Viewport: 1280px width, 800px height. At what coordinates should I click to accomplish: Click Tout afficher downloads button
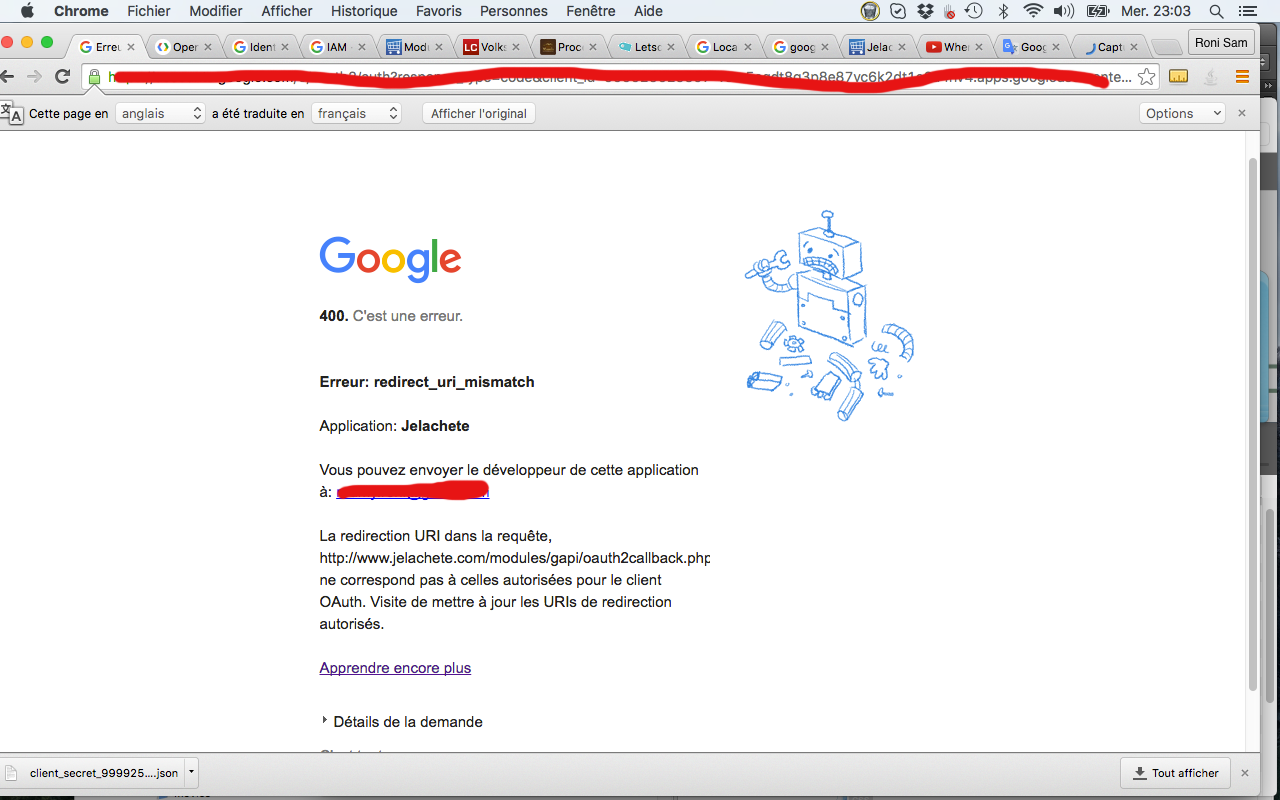tap(1175, 773)
